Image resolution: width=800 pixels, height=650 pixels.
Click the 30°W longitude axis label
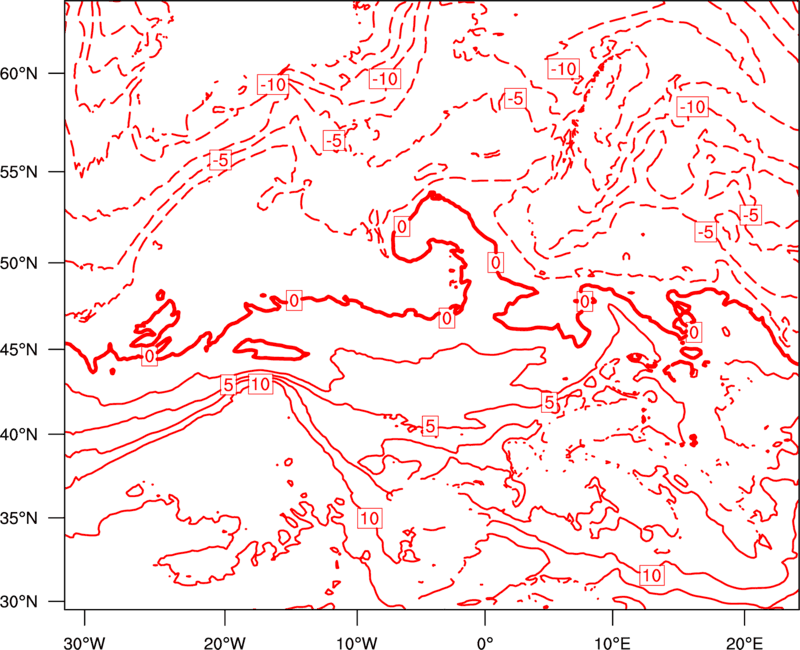(85, 643)
